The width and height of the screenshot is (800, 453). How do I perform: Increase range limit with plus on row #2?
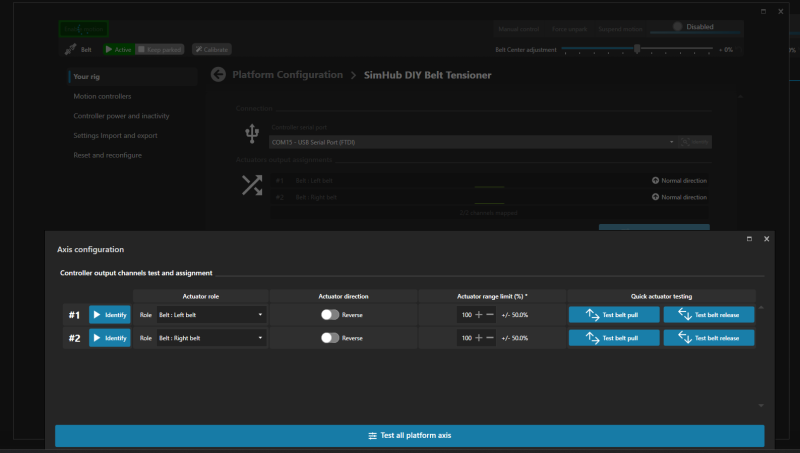(479, 338)
